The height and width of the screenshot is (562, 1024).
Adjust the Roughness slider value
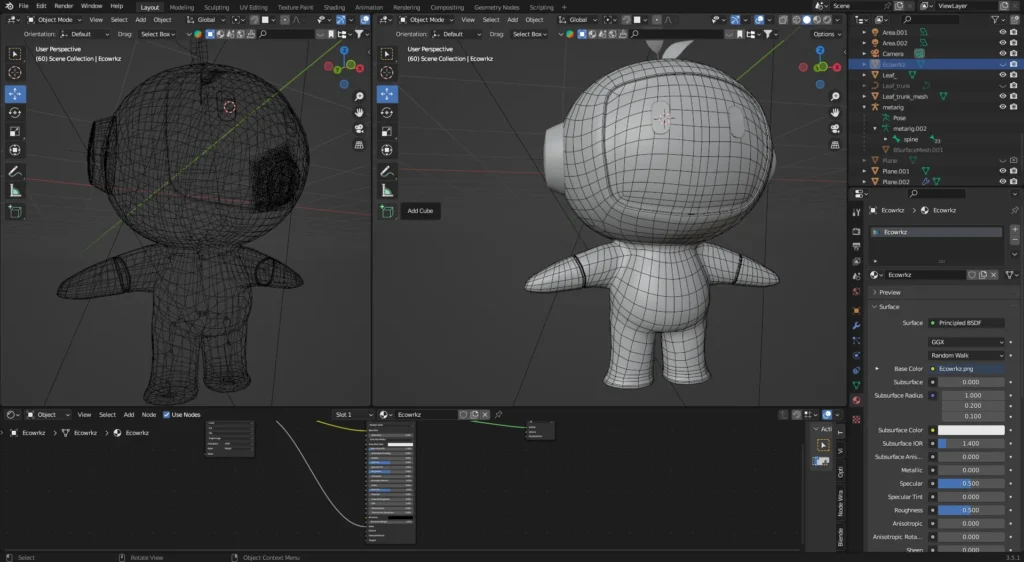pos(970,510)
